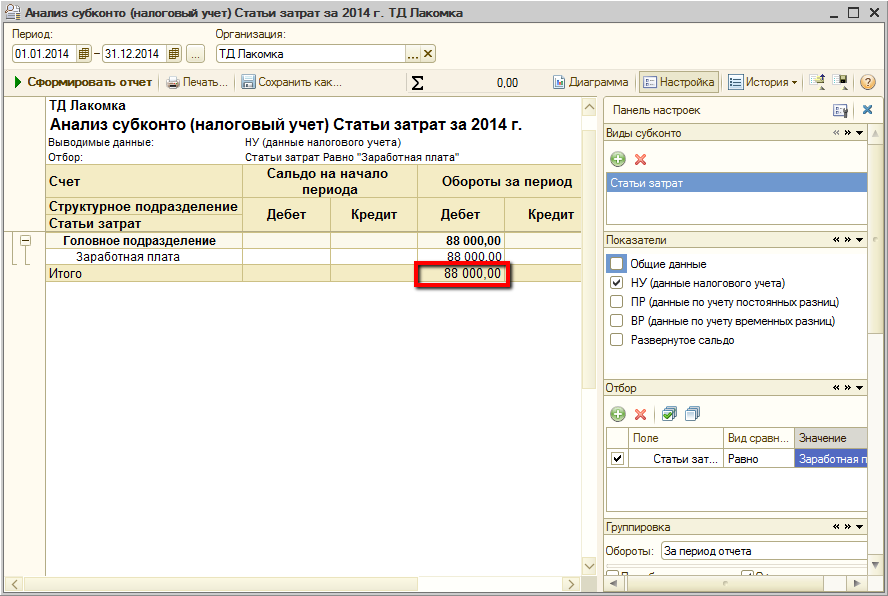Viewport: 888px width, 596px height.
Task: Toggle the Настройка toolbar button
Action: [678, 82]
